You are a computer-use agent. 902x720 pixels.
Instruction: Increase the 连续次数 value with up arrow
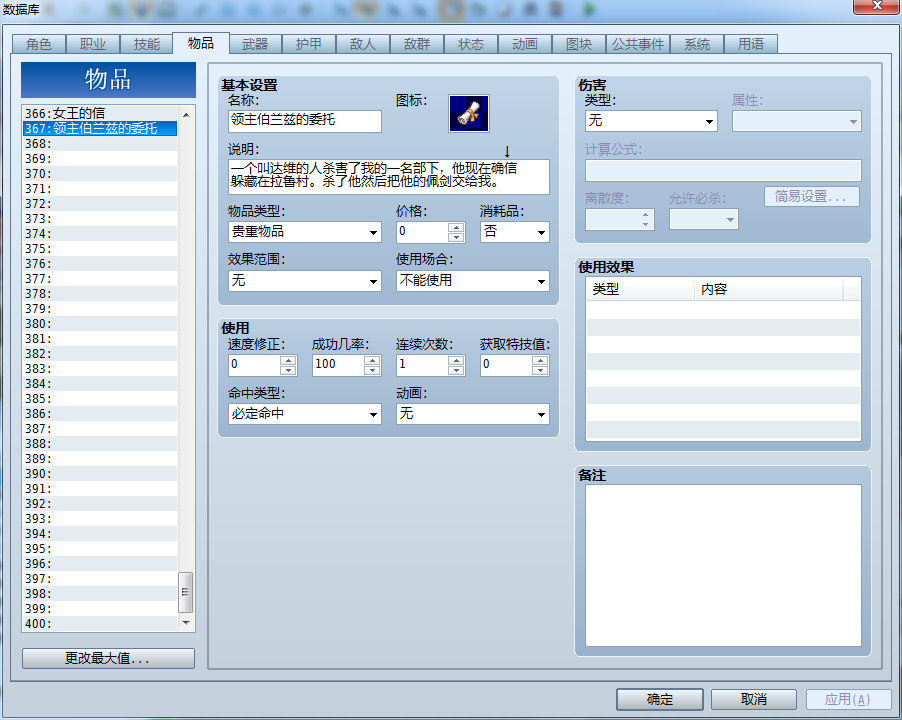(x=456, y=361)
